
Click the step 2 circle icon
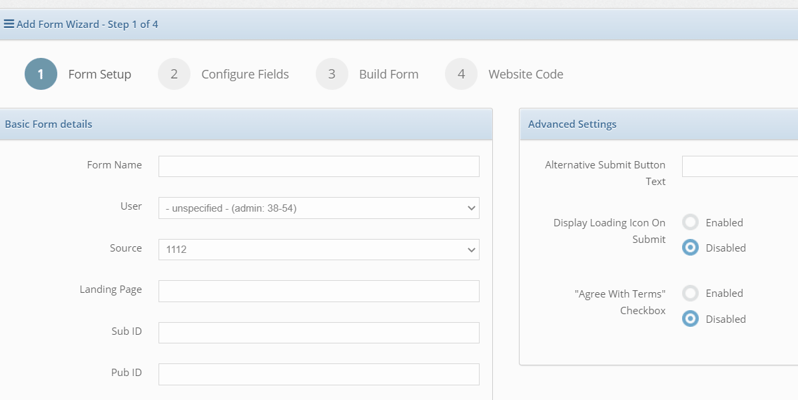pos(174,74)
